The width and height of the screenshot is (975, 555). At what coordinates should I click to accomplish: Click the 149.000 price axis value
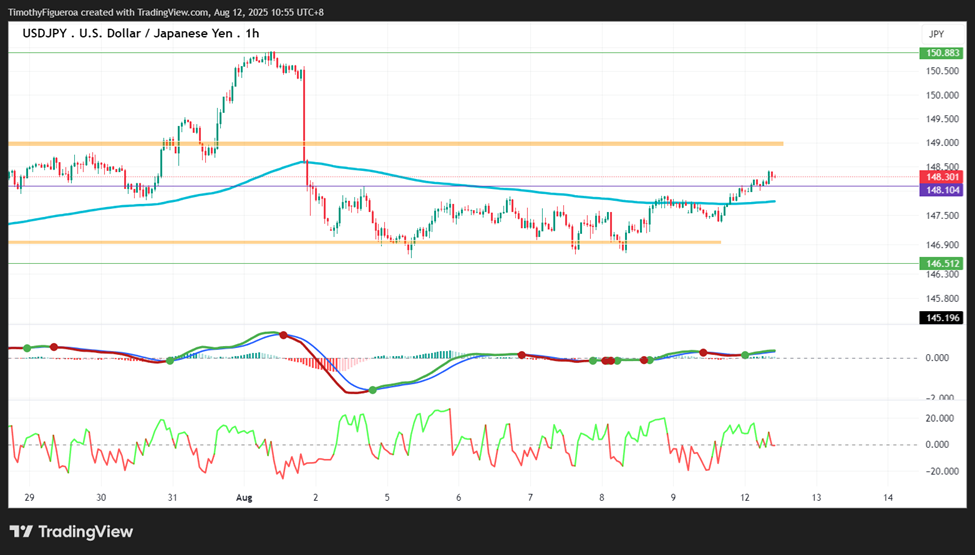943,143
